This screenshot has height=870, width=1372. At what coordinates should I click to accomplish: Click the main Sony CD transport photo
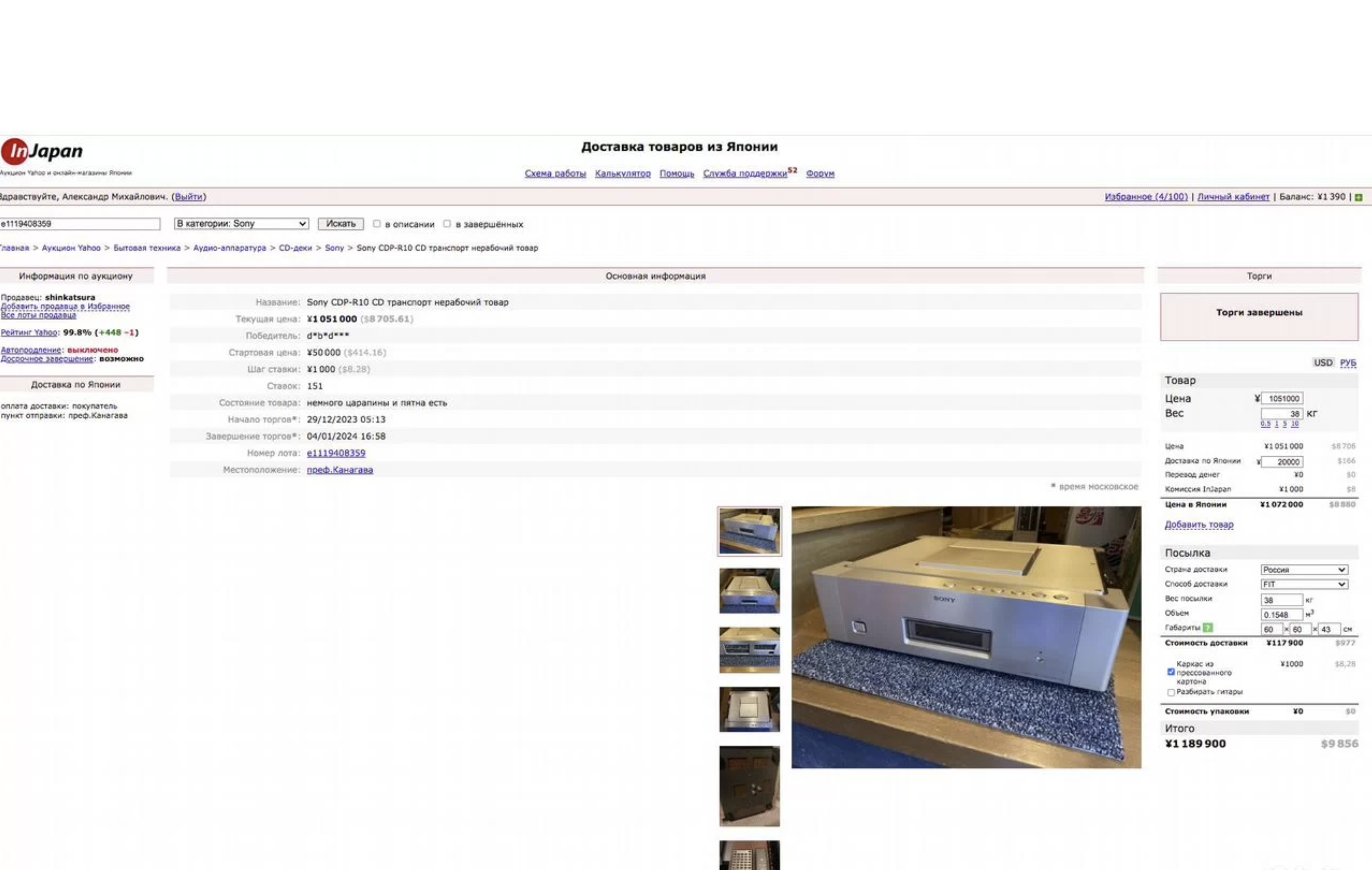tap(966, 638)
